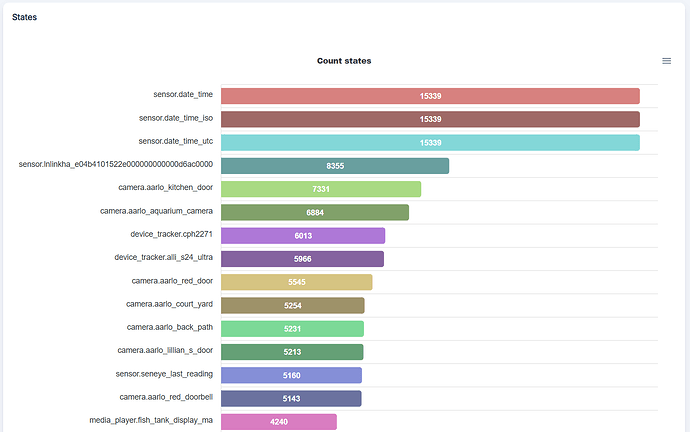The height and width of the screenshot is (432, 690).
Task: Select the pink media_player.fish_tank bar
Action: click(x=279, y=421)
